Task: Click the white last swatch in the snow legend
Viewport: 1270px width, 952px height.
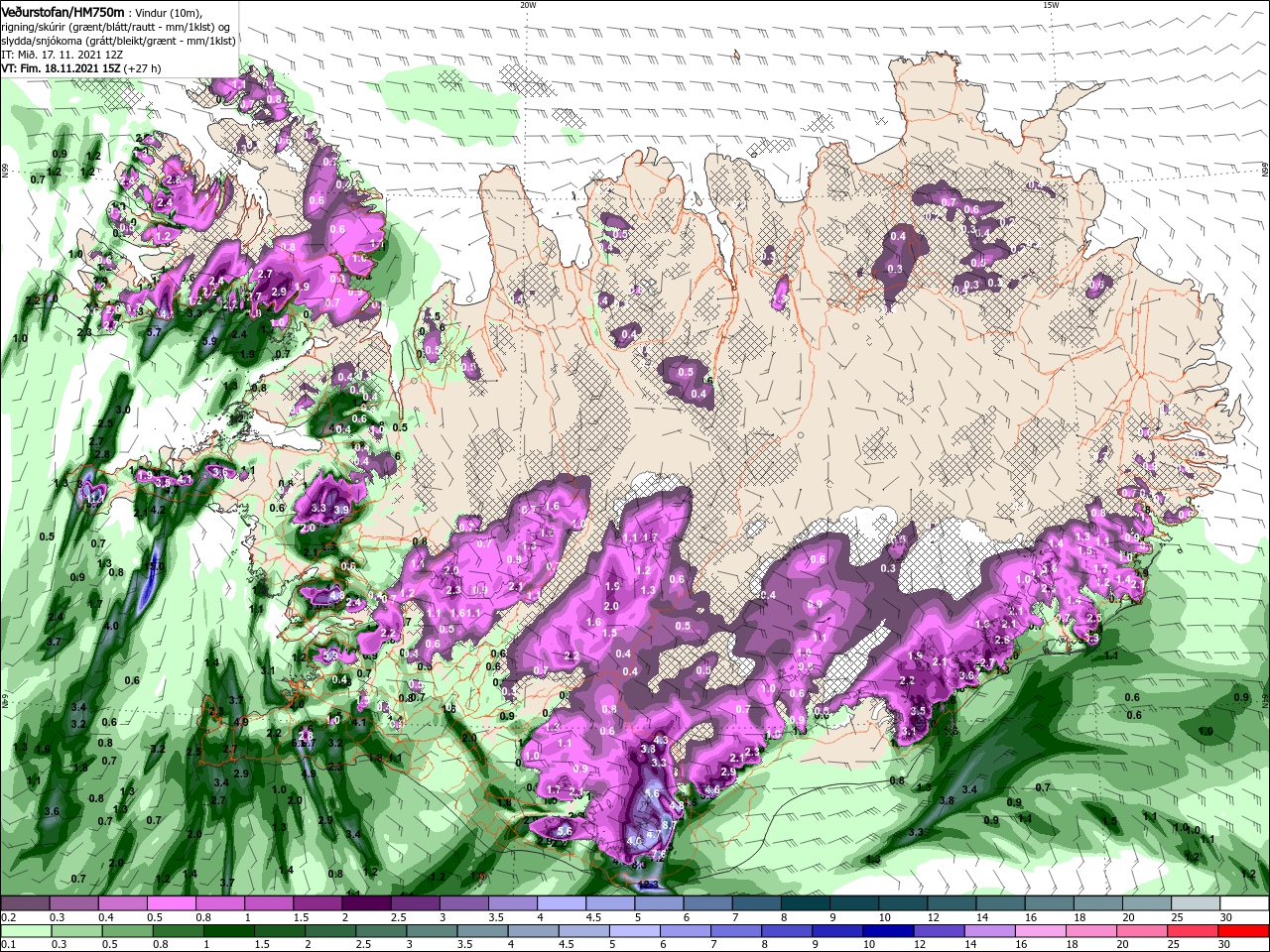Action: pyautogui.click(x=1244, y=902)
